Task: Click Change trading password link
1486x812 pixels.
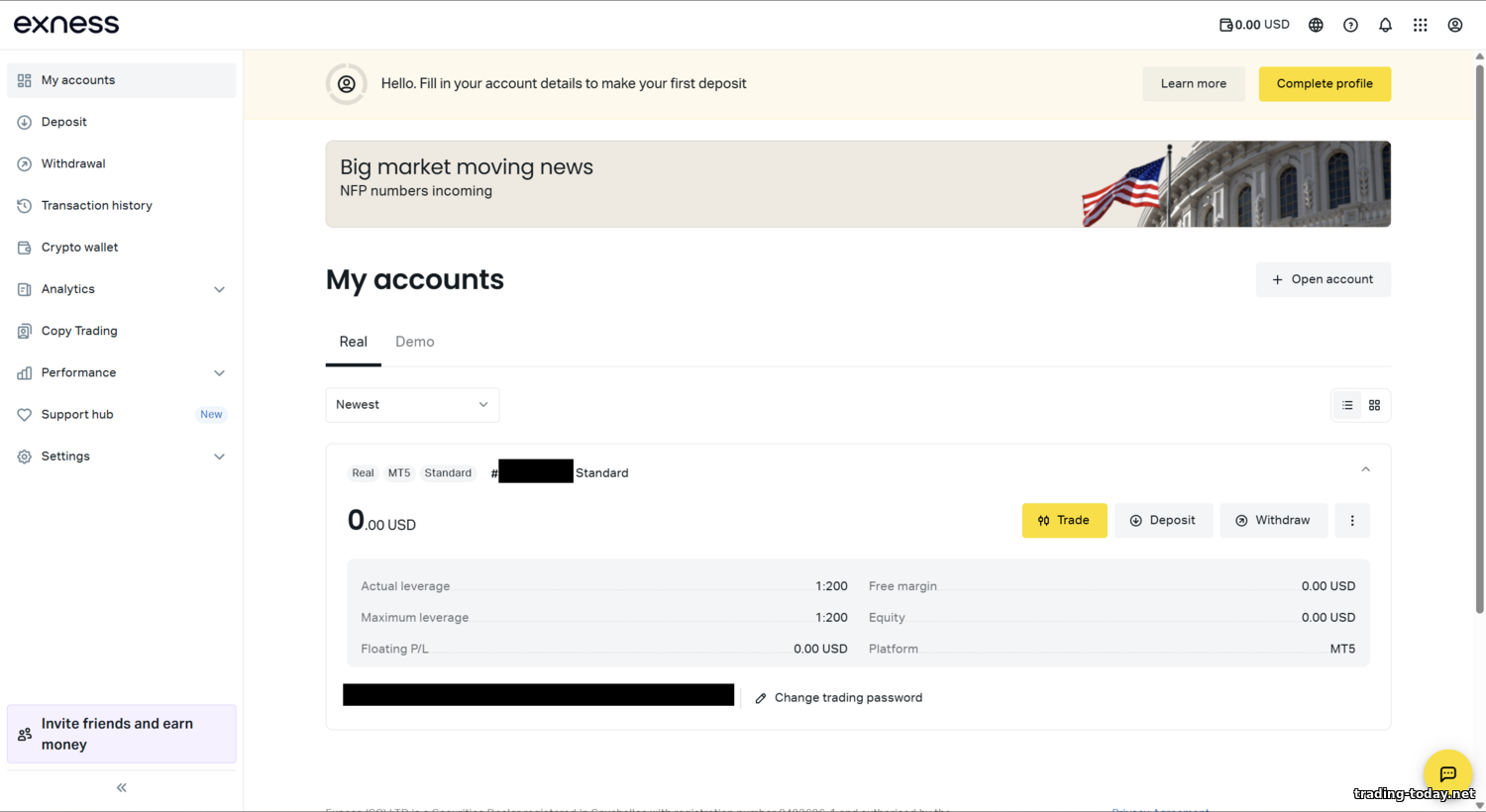Action: click(x=847, y=698)
